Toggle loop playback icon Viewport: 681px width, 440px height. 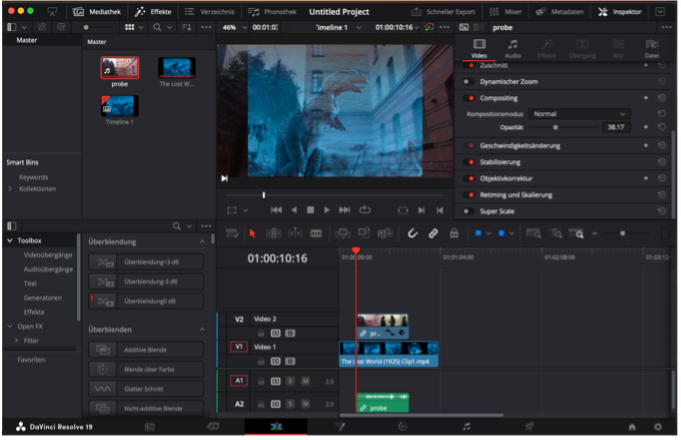pos(365,210)
